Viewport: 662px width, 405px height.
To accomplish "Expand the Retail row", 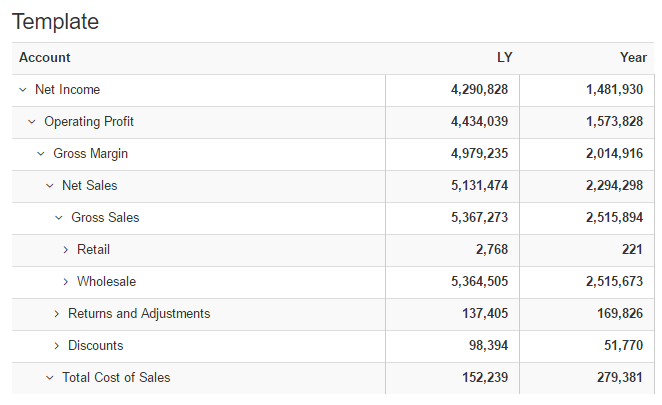I will 66,250.
